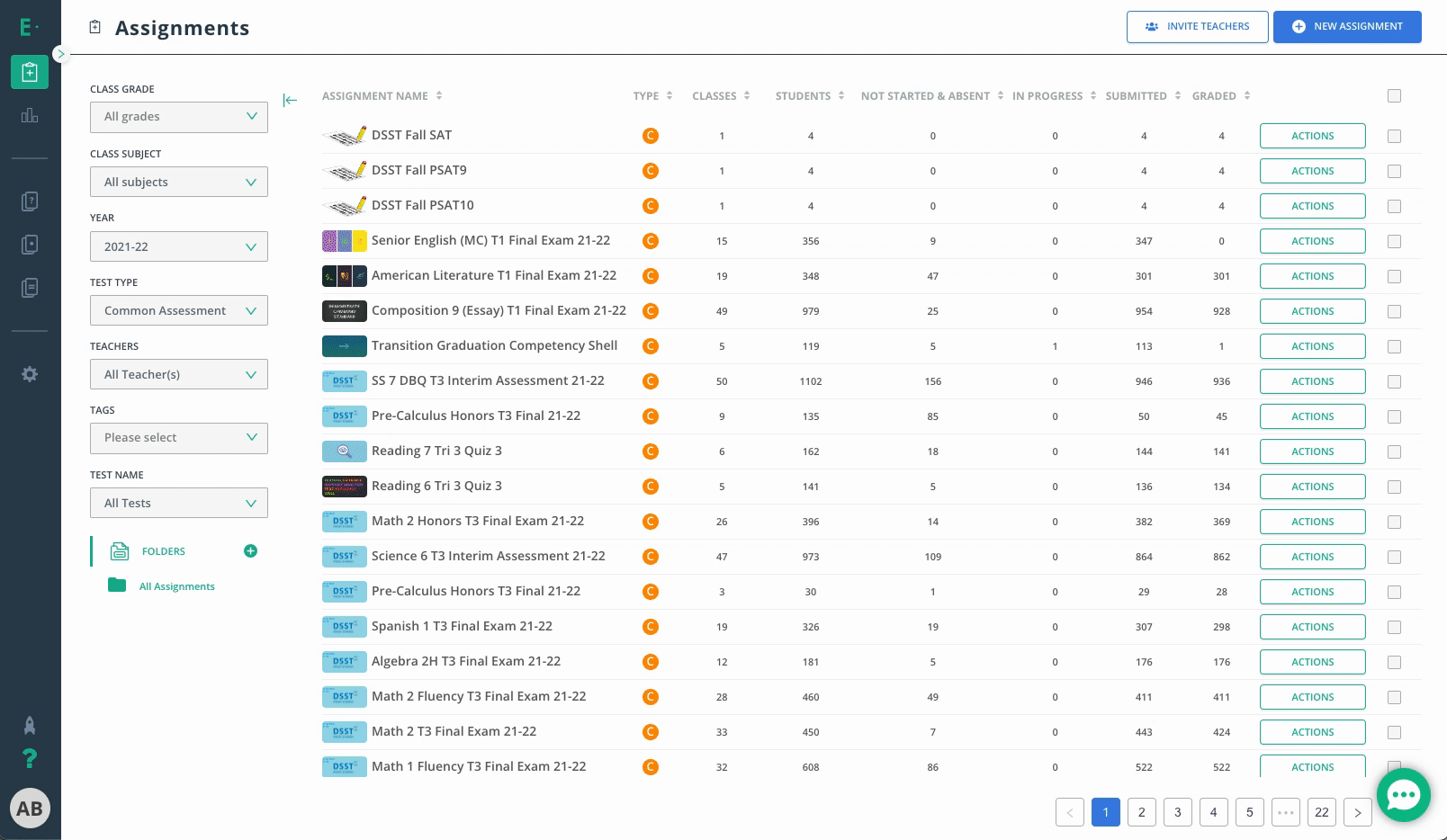Click the rocket icon in sidebar
This screenshot has width=1447, height=840.
[x=30, y=725]
